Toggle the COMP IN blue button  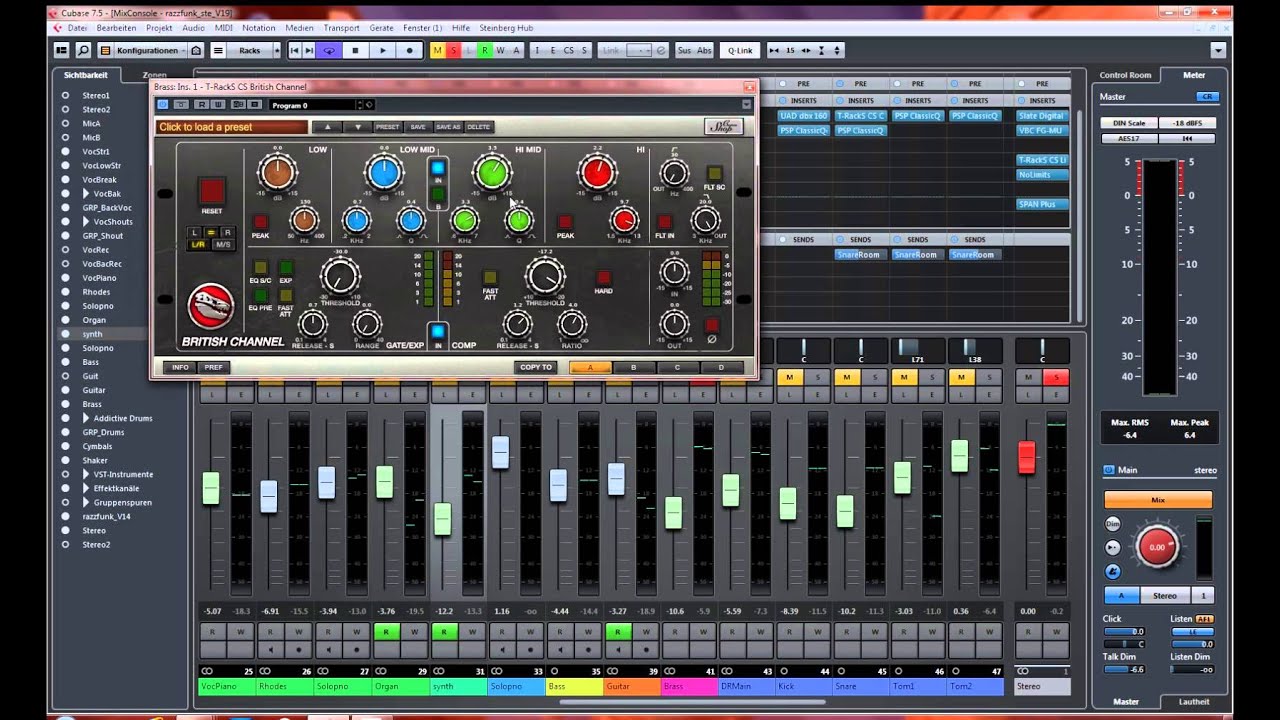[x=437, y=331]
